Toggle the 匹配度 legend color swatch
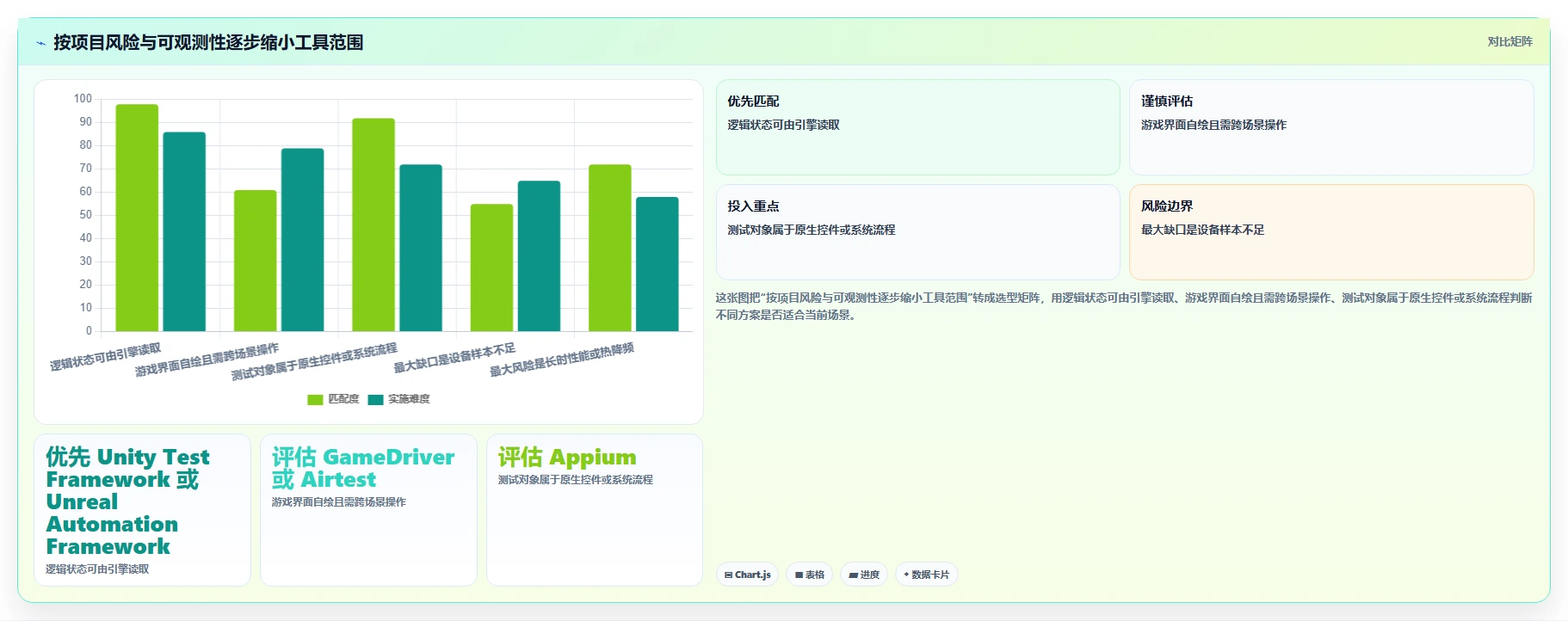The image size is (1568, 621). [x=315, y=399]
